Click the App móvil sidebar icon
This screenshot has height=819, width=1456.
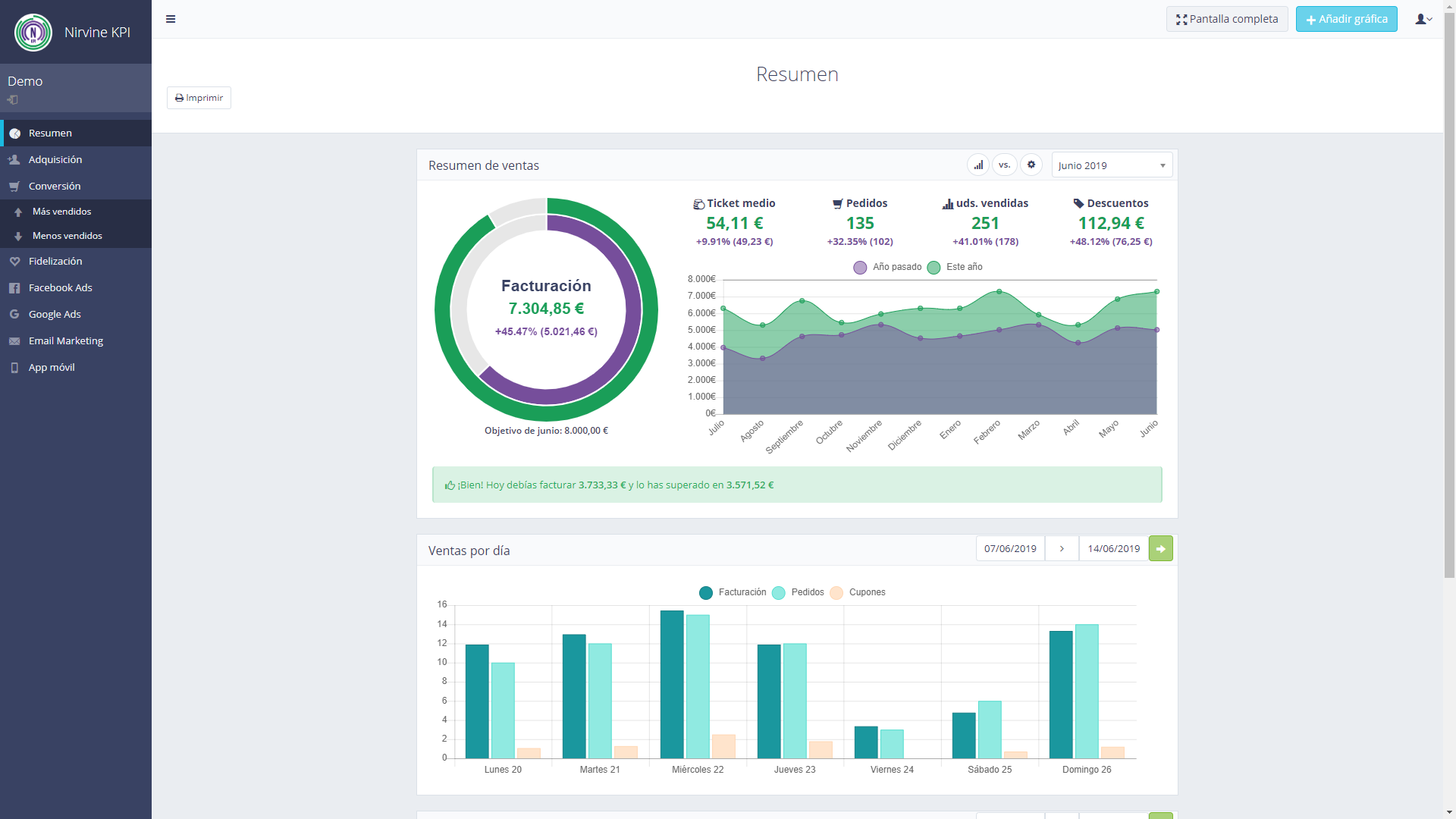[14, 367]
